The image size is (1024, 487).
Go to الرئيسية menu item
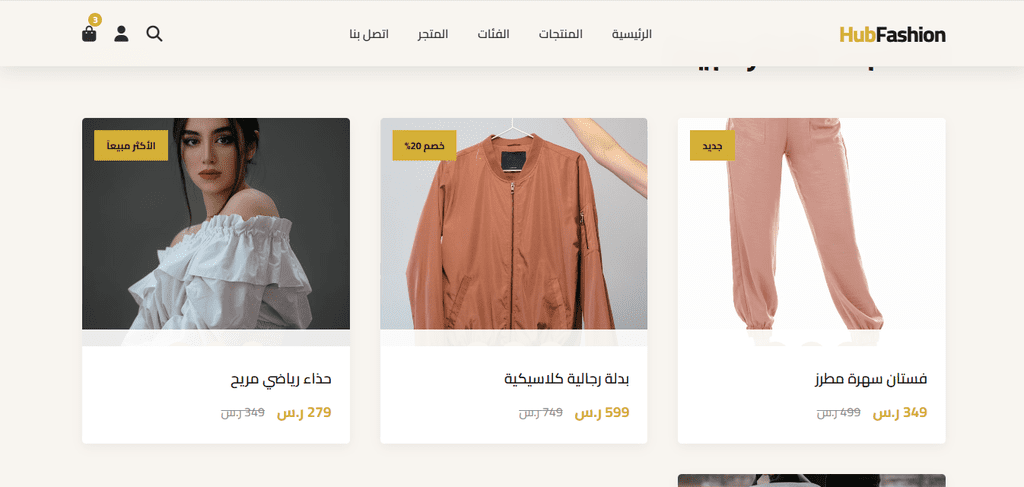632,34
